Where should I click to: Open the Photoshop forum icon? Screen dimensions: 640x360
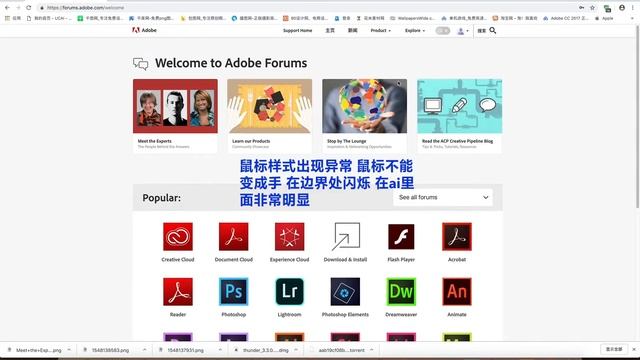point(233,292)
